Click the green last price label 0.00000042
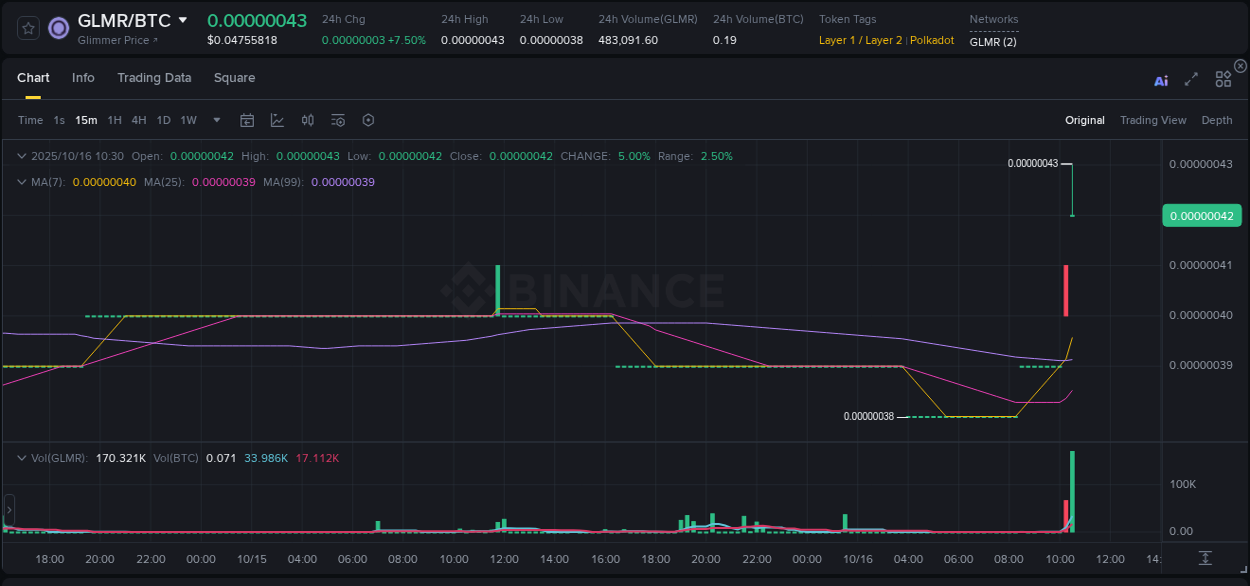This screenshot has height=586, width=1250. [1202, 215]
